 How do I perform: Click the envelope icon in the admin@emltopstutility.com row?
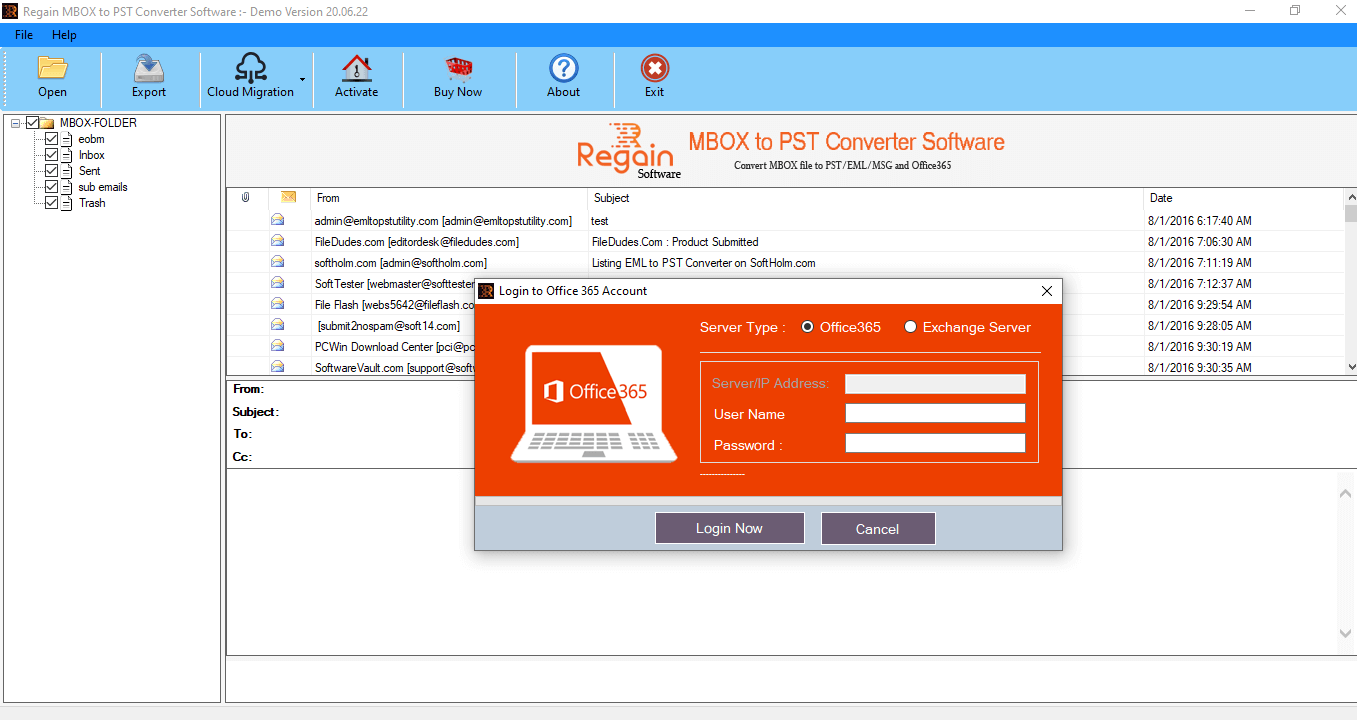(277, 220)
